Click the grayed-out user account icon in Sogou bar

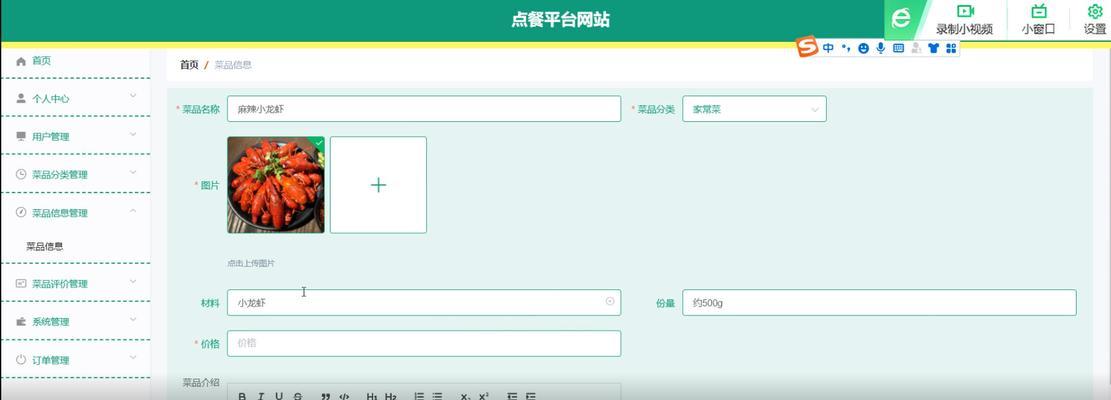[x=916, y=48]
